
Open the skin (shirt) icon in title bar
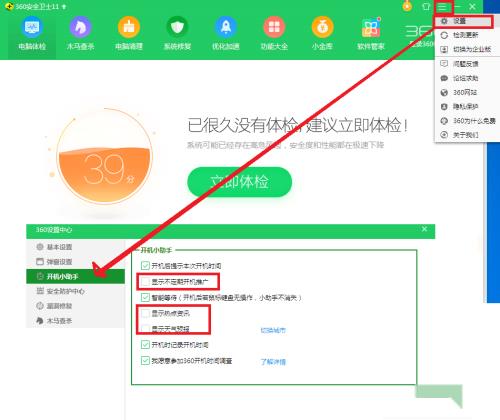point(426,6)
